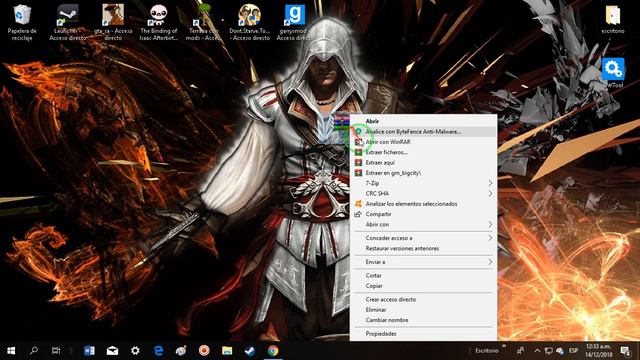Choose Cambiar nombre

(424, 320)
